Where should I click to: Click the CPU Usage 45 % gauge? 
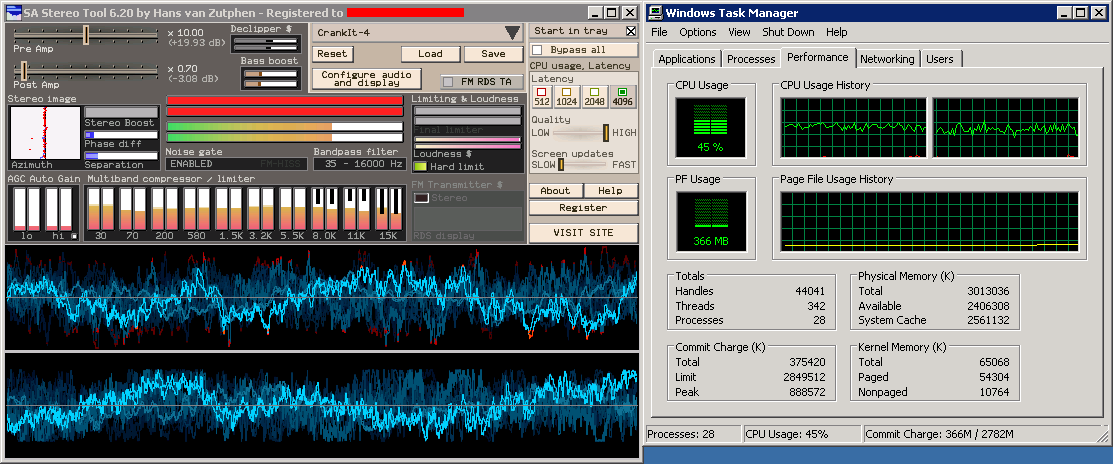tap(711, 128)
